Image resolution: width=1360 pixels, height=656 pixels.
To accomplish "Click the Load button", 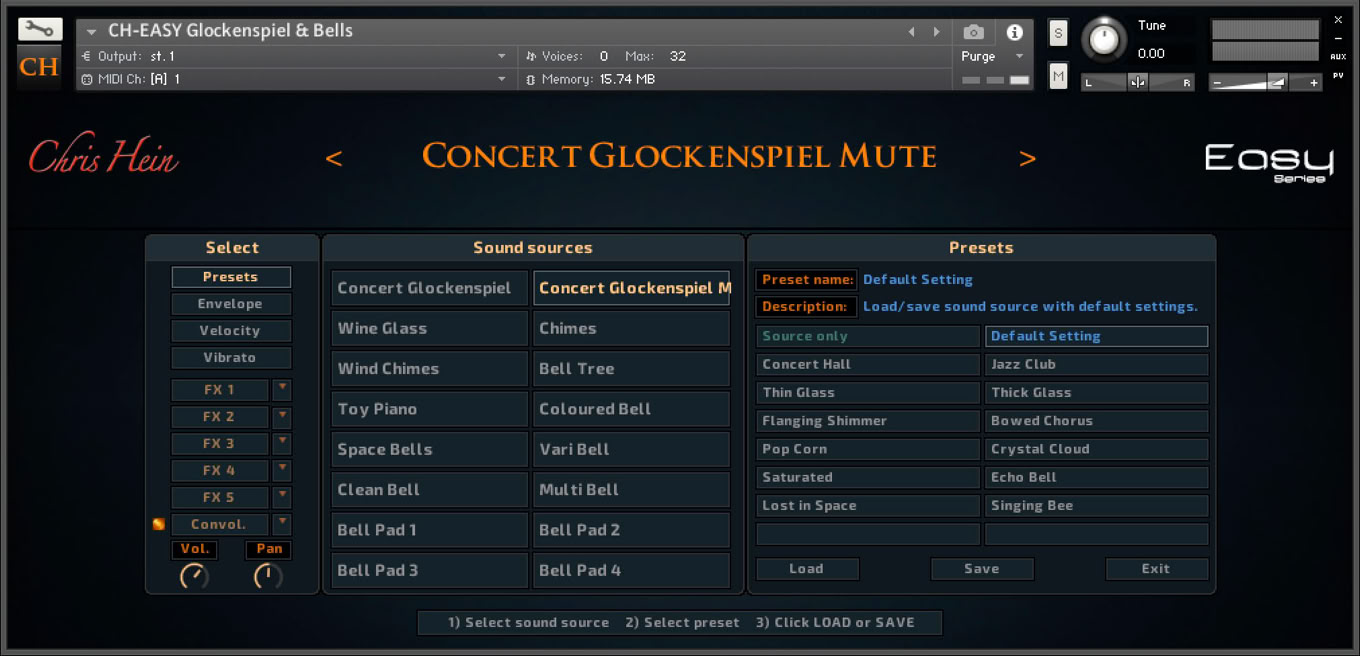I will pyautogui.click(x=807, y=569).
